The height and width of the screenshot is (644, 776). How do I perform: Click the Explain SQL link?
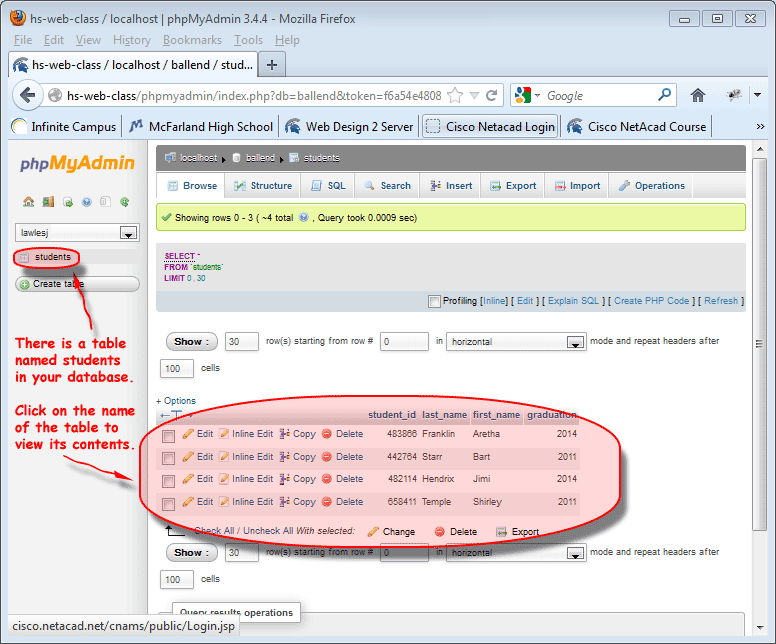click(575, 301)
